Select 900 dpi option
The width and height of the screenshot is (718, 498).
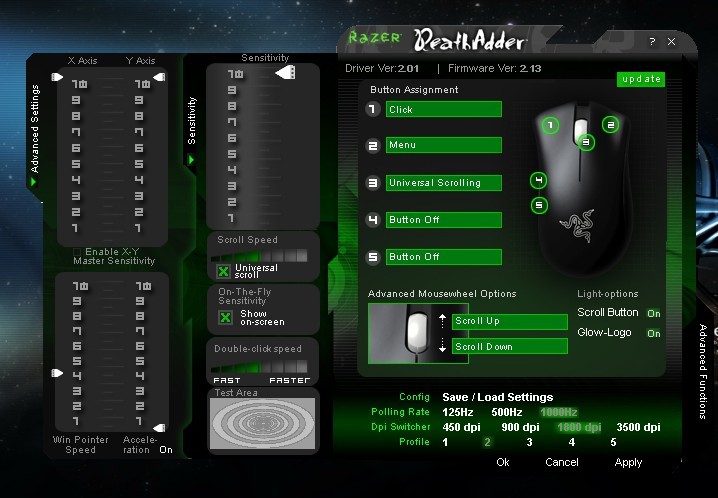point(520,427)
